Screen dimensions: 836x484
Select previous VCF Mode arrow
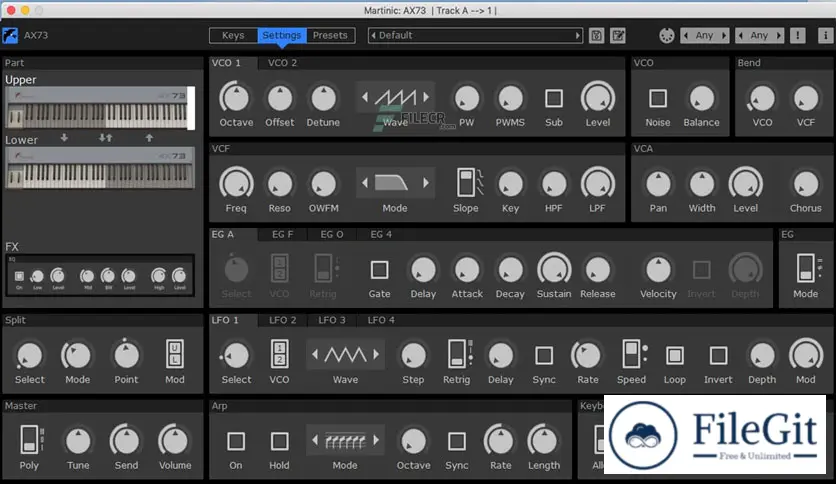[x=365, y=183]
